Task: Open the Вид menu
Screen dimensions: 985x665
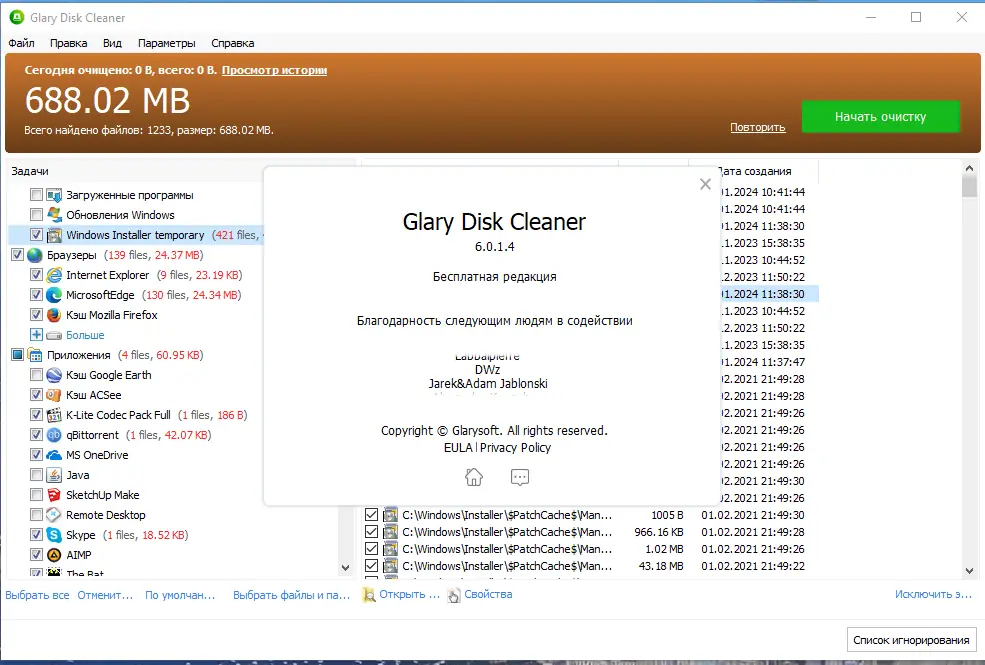Action: coord(112,43)
